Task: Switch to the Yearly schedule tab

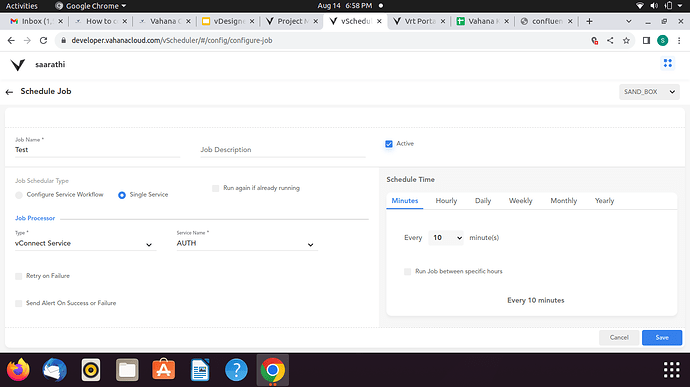Action: point(604,201)
